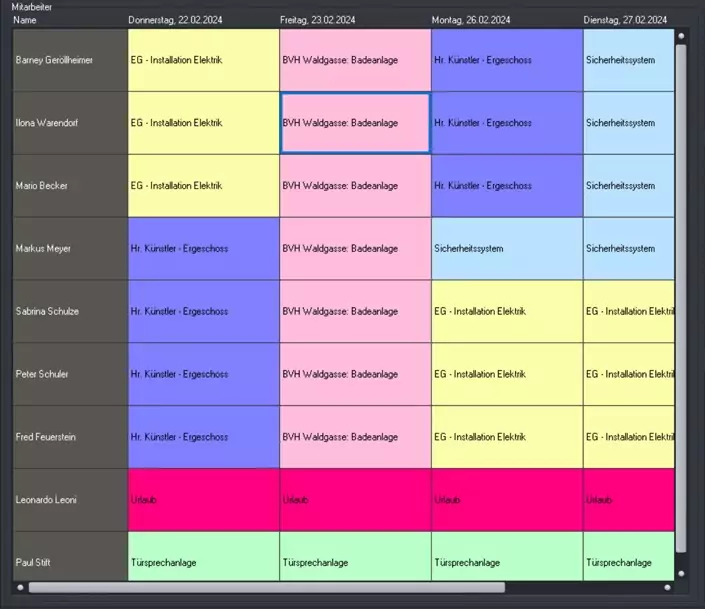Screen dimensions: 705x609
Task: Select Barney Geröllheimer's Friday BVH Waldgasse cell
Action: coord(355,60)
